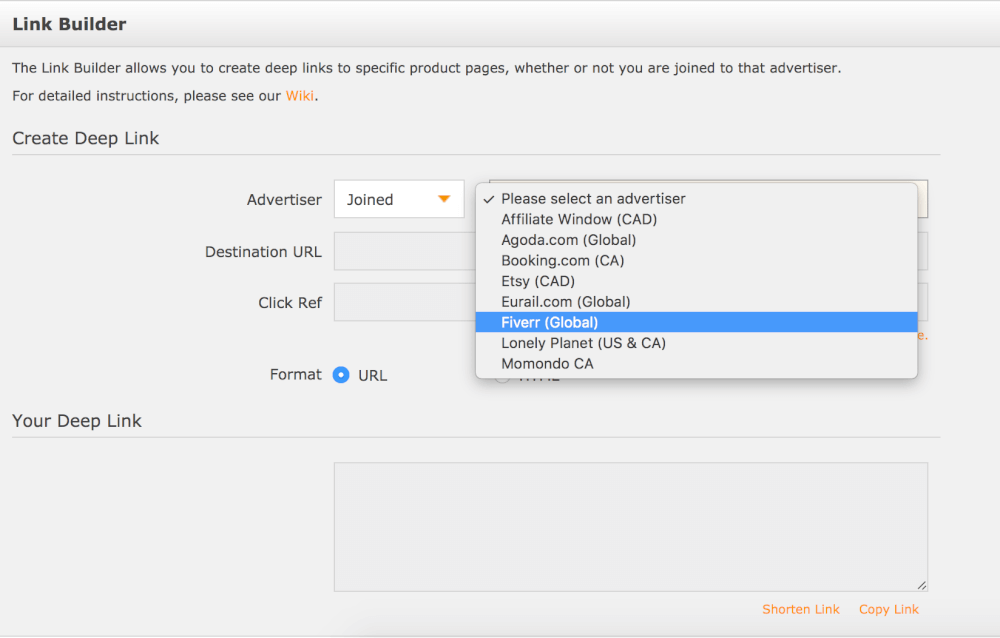Viewport: 1000px width, 638px height.
Task: Click the Format label
Action: pyautogui.click(x=295, y=375)
